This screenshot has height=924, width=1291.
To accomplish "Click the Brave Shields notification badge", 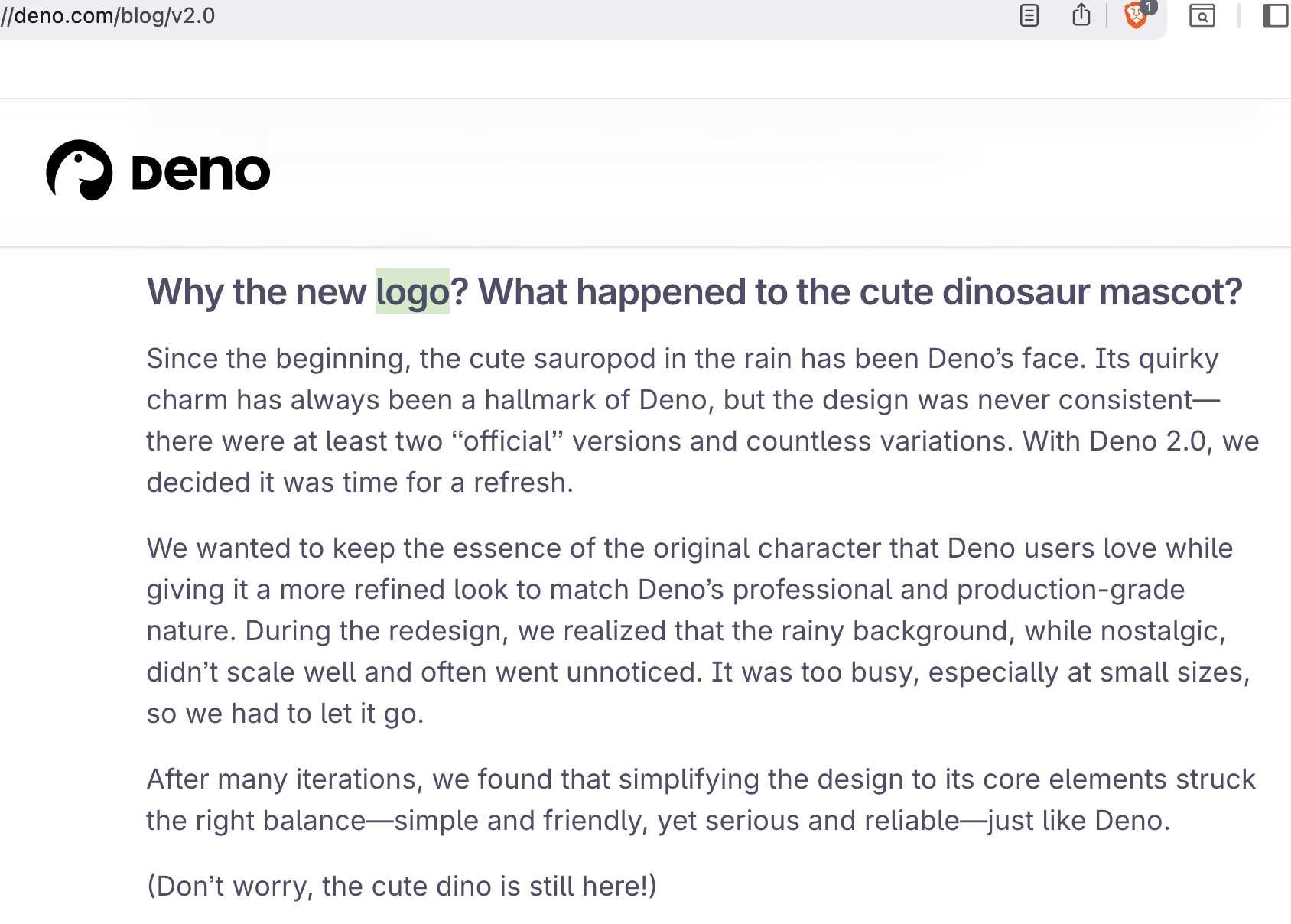I will (1150, 6).
